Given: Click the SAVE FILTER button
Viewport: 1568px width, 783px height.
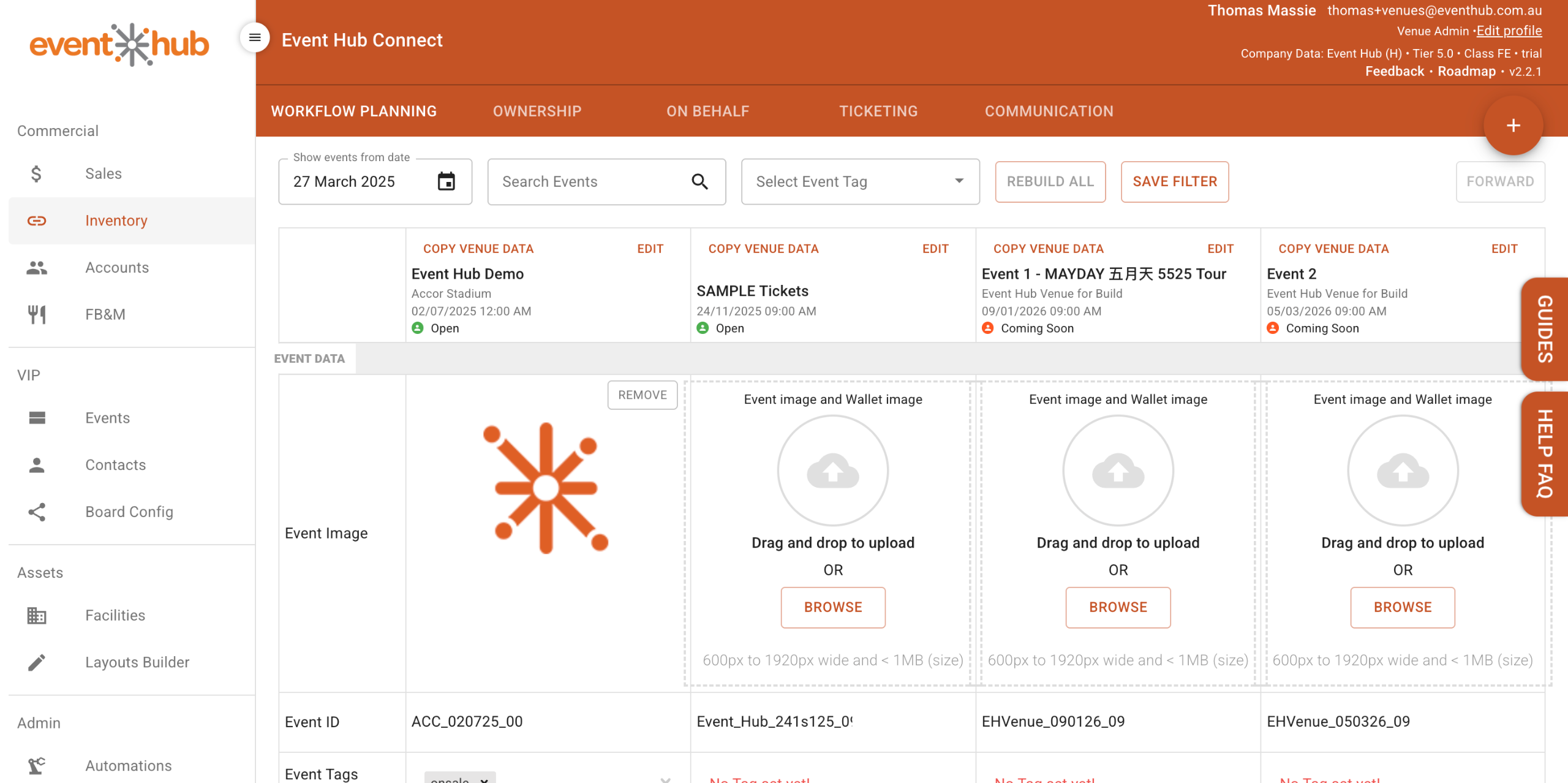Looking at the screenshot, I should (x=1174, y=181).
